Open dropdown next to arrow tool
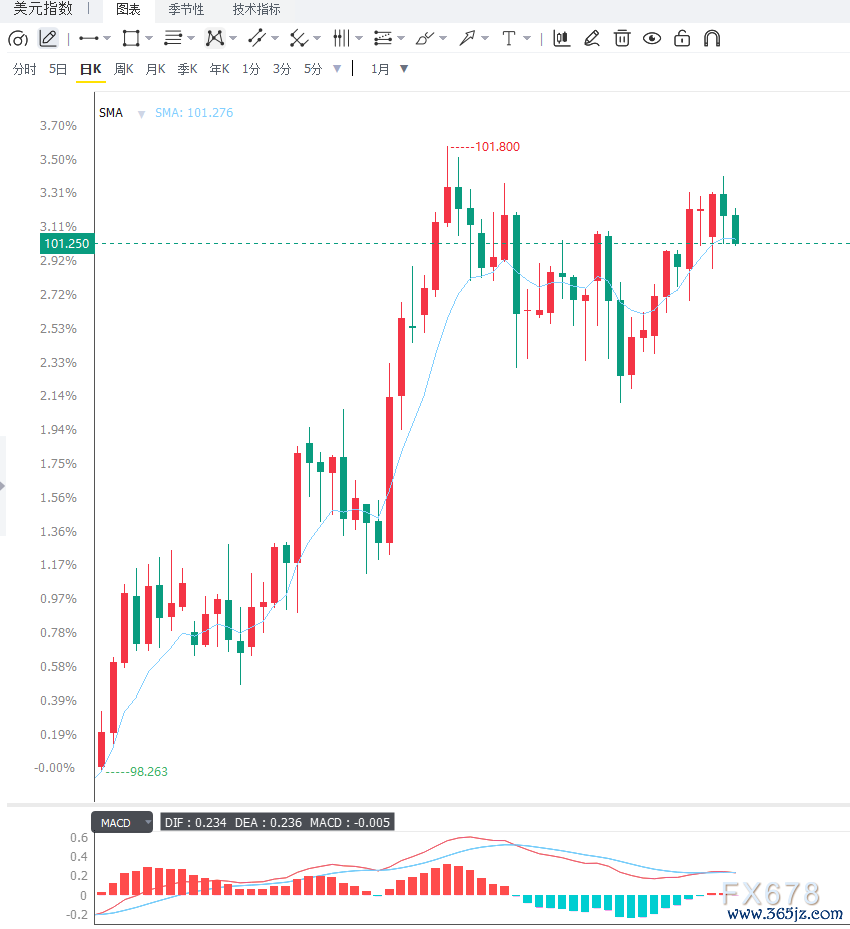This screenshot has width=850, height=929. coord(485,39)
